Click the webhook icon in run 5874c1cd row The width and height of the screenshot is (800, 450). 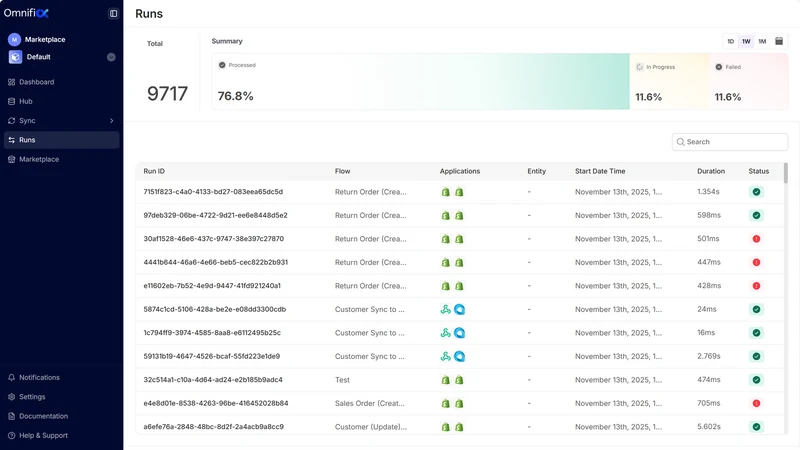tap(445, 309)
